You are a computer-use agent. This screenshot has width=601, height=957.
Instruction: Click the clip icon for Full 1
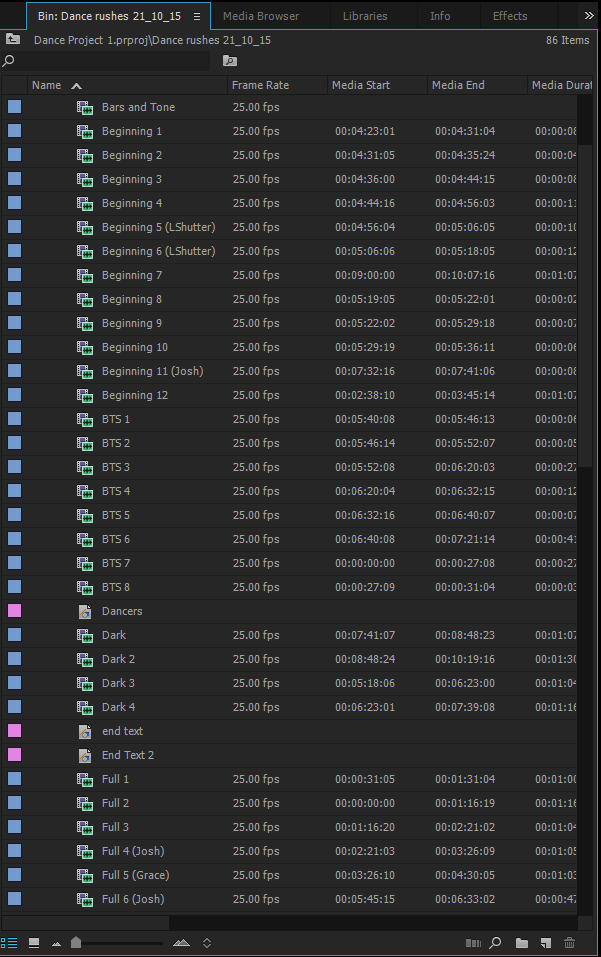click(x=85, y=779)
